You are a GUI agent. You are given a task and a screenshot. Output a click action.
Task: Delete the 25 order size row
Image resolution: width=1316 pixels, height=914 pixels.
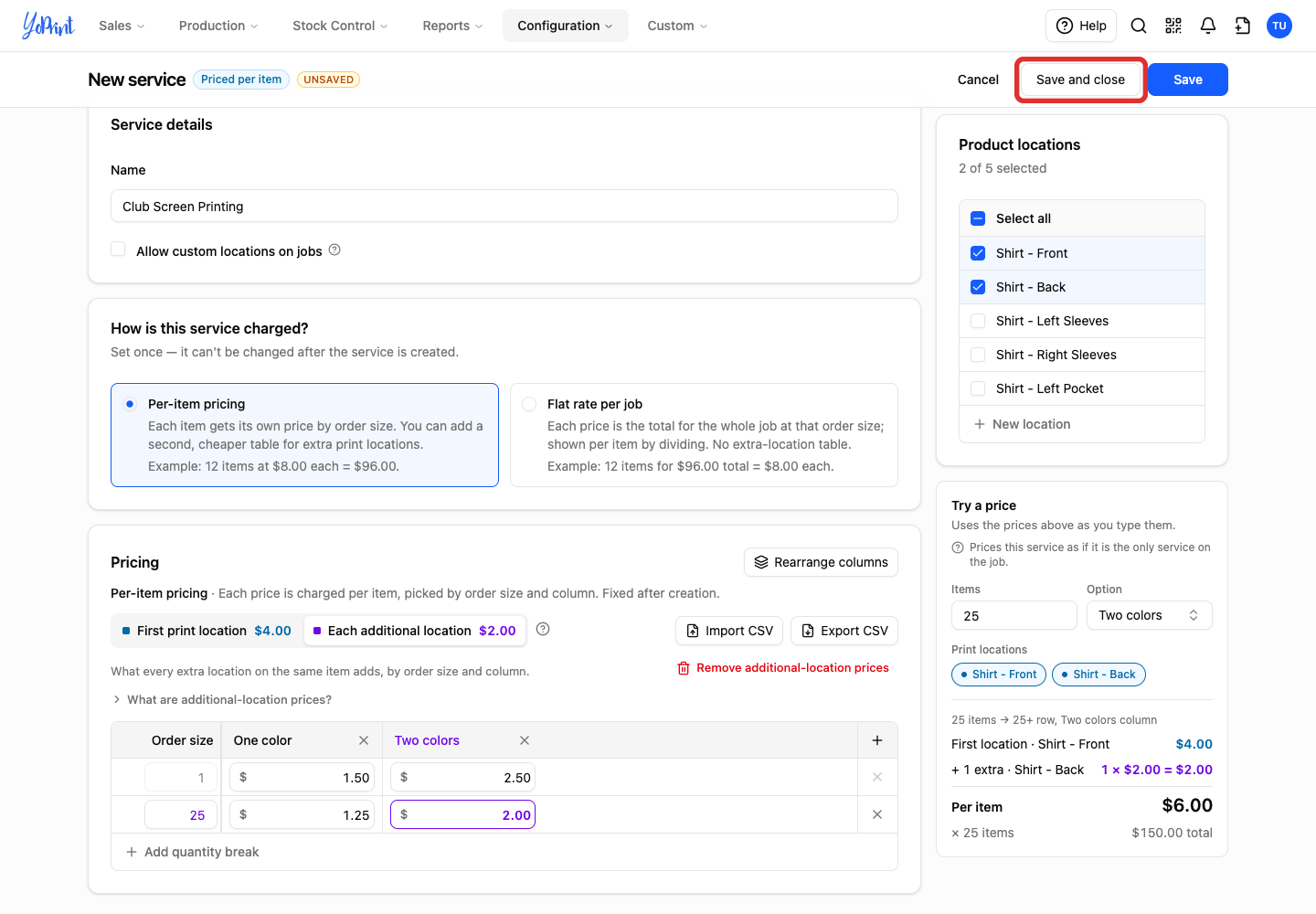[x=877, y=814]
